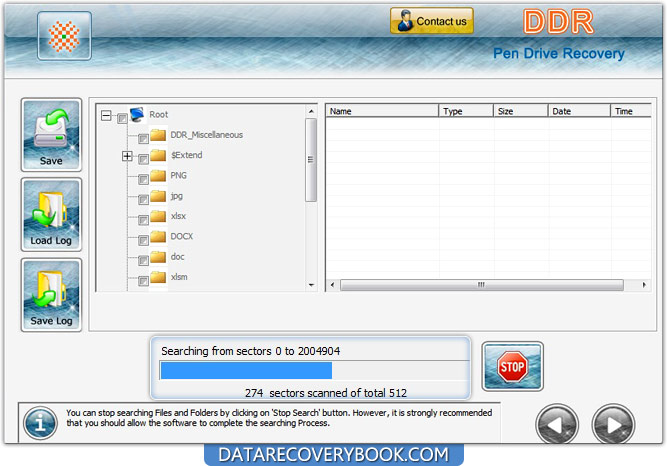Open the Load Log button

coord(51,214)
